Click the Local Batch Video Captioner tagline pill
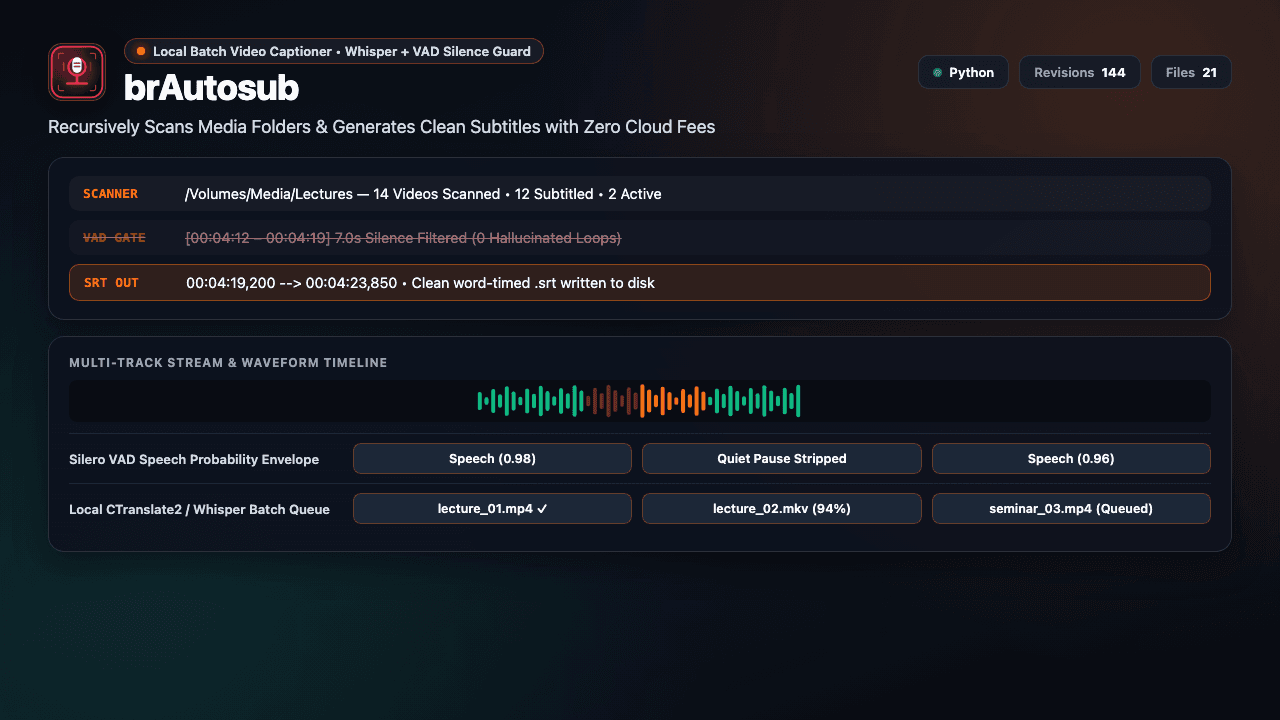 click(334, 51)
